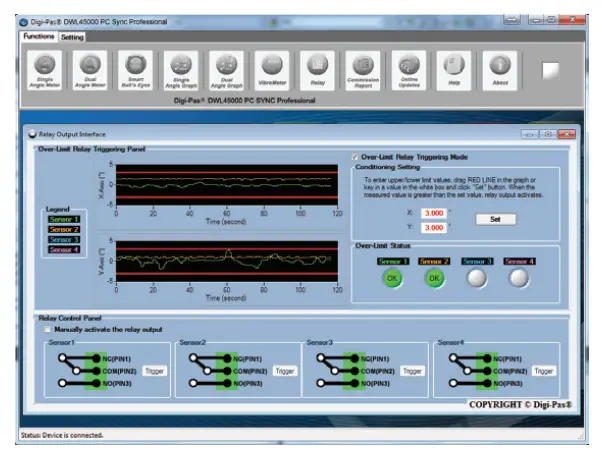The height and width of the screenshot is (456, 602).
Task: Show the About information
Action: click(500, 71)
